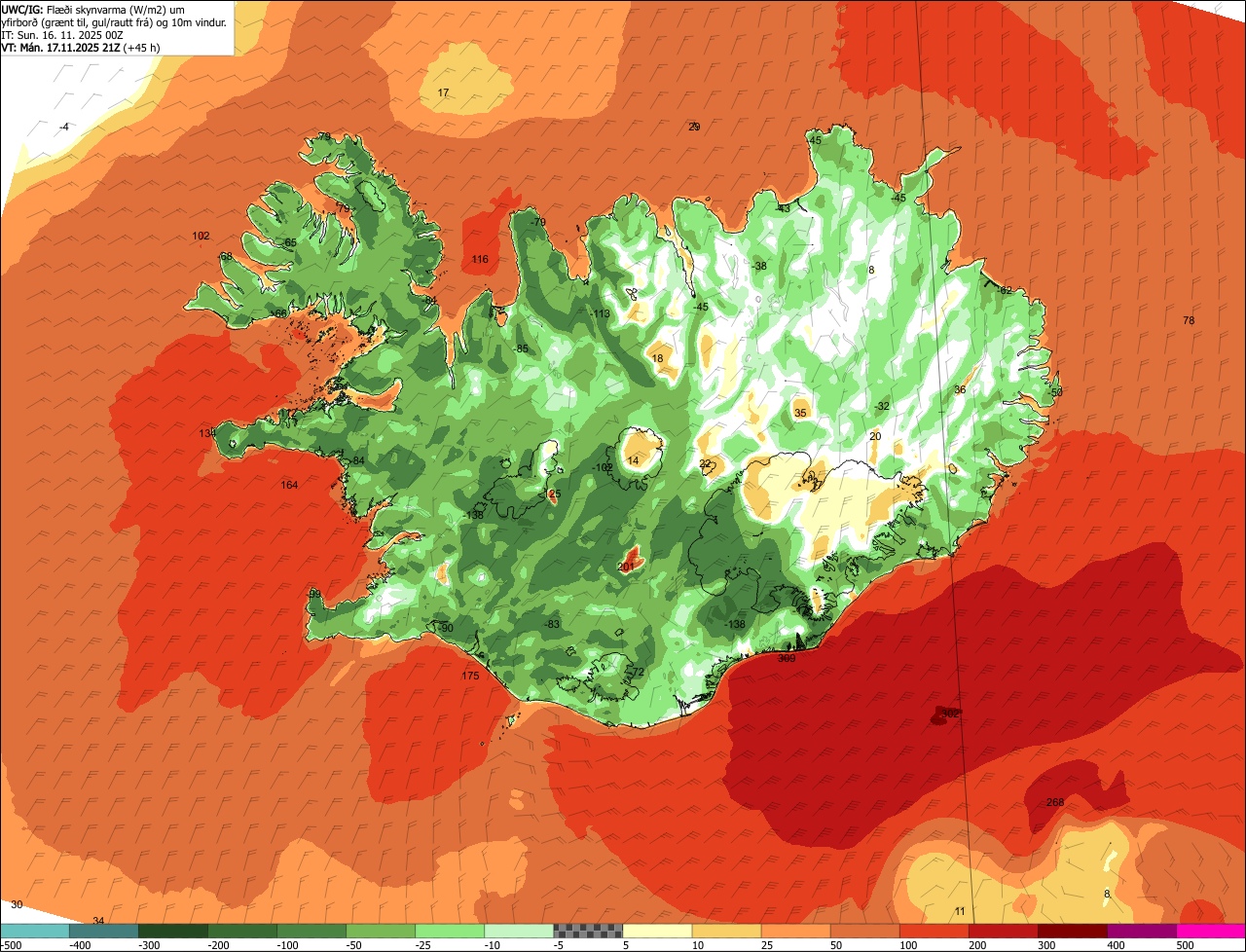Click the -25 to -10 light green legend swatch
Image resolution: width=1246 pixels, height=952 pixels.
[450, 931]
